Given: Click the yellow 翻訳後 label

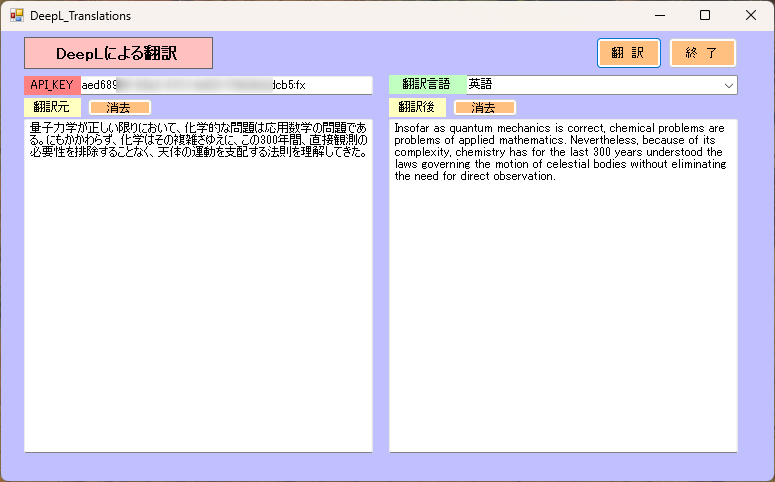Looking at the screenshot, I should 417,107.
